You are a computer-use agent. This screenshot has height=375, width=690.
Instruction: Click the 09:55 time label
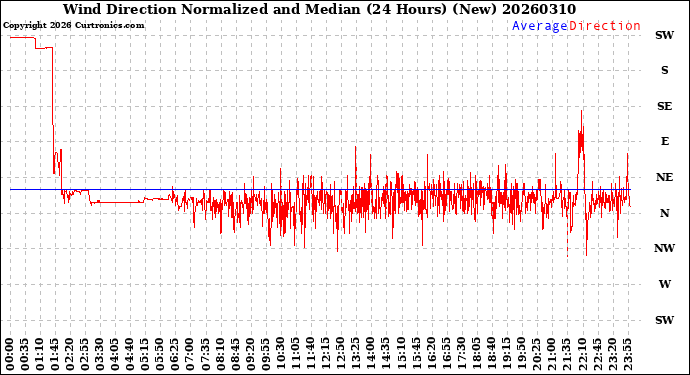point(266,355)
